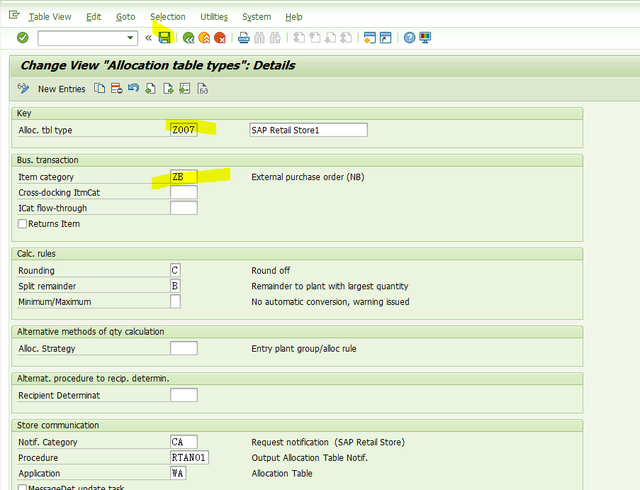Viewport: 640px width, 490px height.
Task: Click the Delete entry icon
Action: click(x=116, y=88)
